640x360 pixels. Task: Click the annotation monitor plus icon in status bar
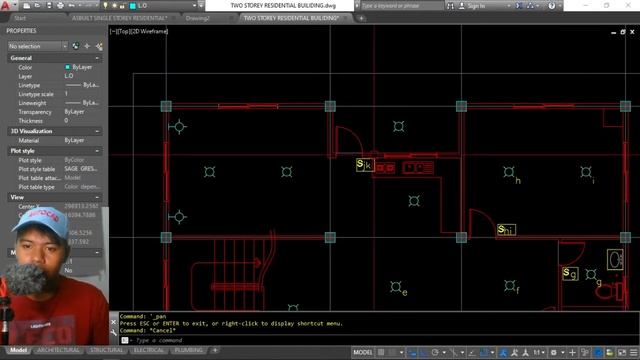(x=572, y=352)
